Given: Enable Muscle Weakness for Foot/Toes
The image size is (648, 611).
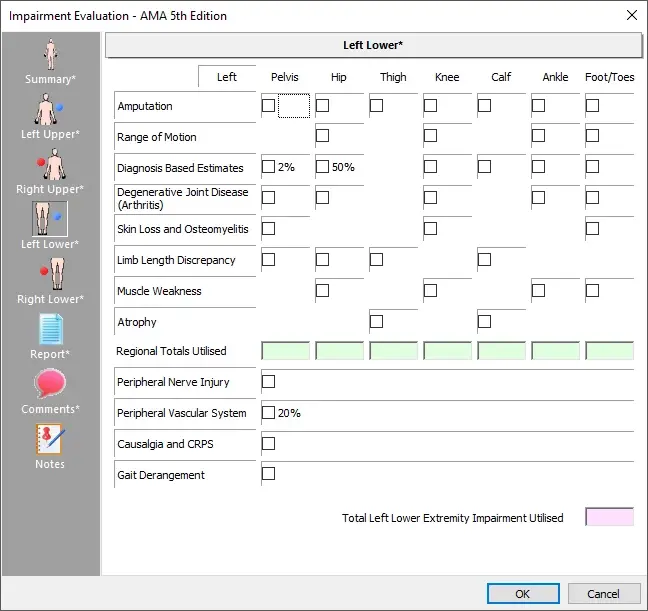Looking at the screenshot, I should (x=592, y=291).
